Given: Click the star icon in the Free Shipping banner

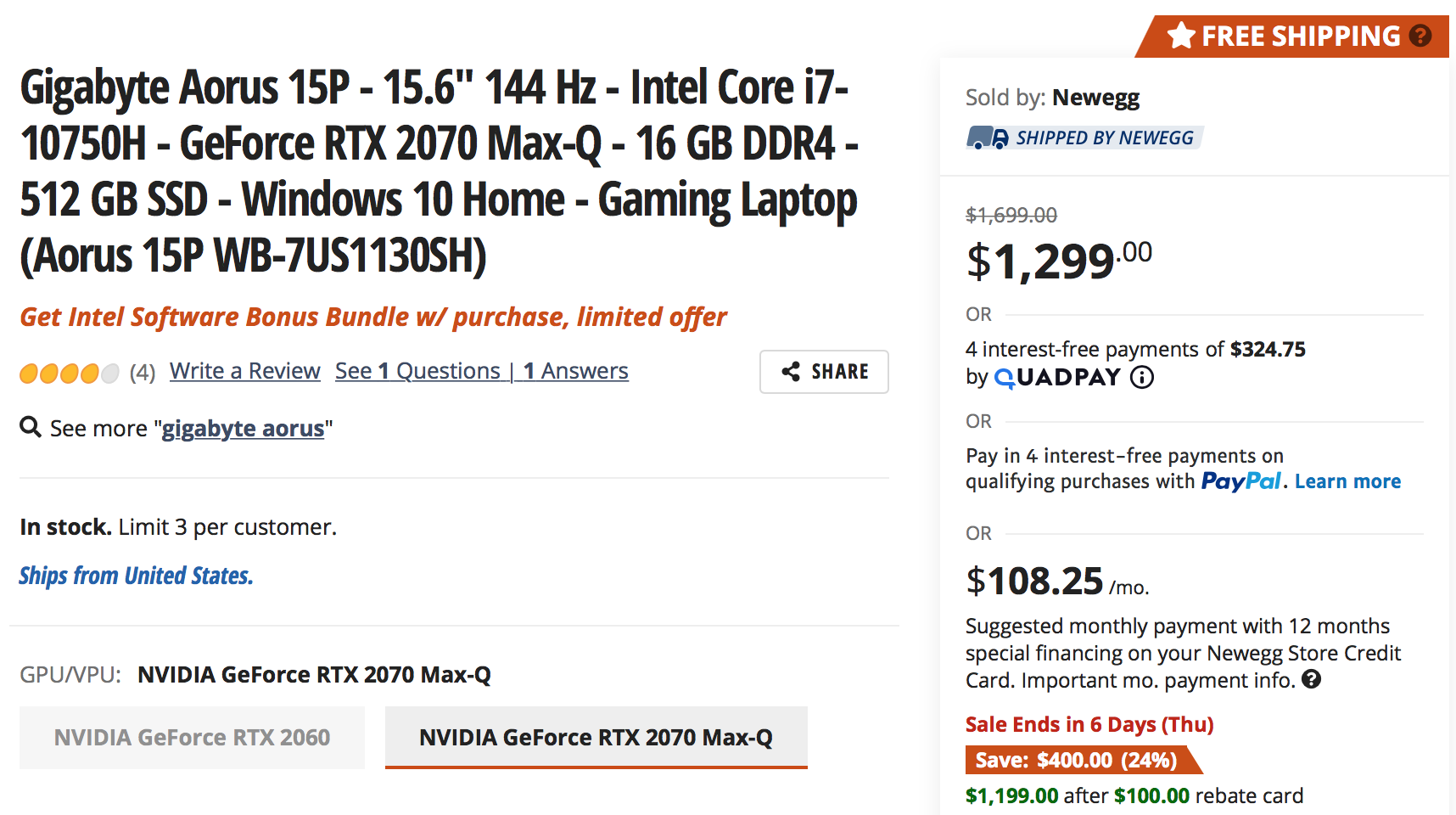Looking at the screenshot, I should coord(1181,36).
